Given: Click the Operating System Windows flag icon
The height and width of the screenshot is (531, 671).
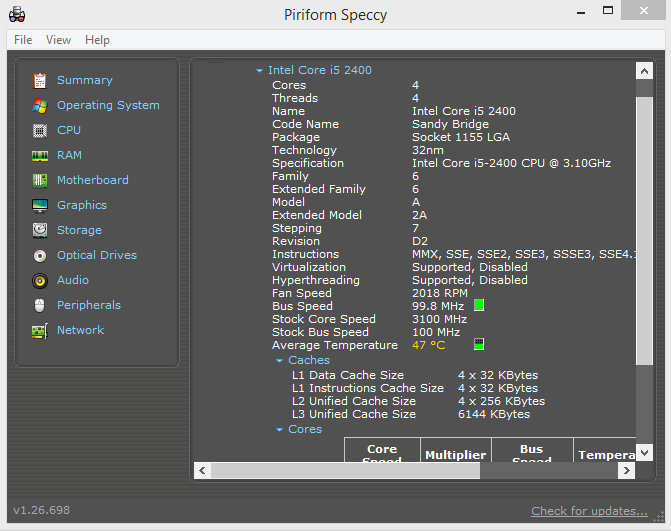Looking at the screenshot, I should 40,105.
